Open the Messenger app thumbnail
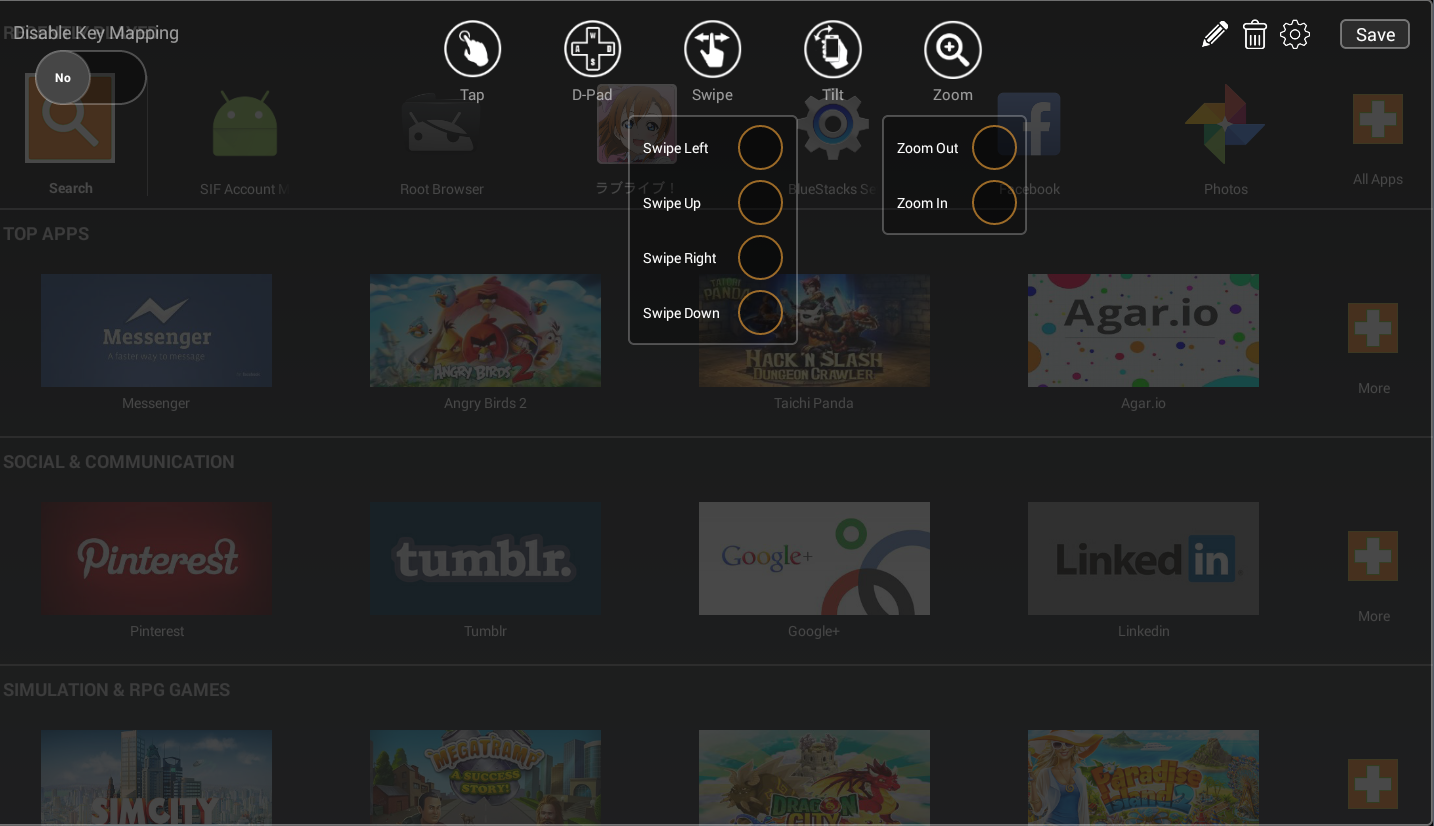Image resolution: width=1434 pixels, height=826 pixels. pyautogui.click(x=156, y=330)
